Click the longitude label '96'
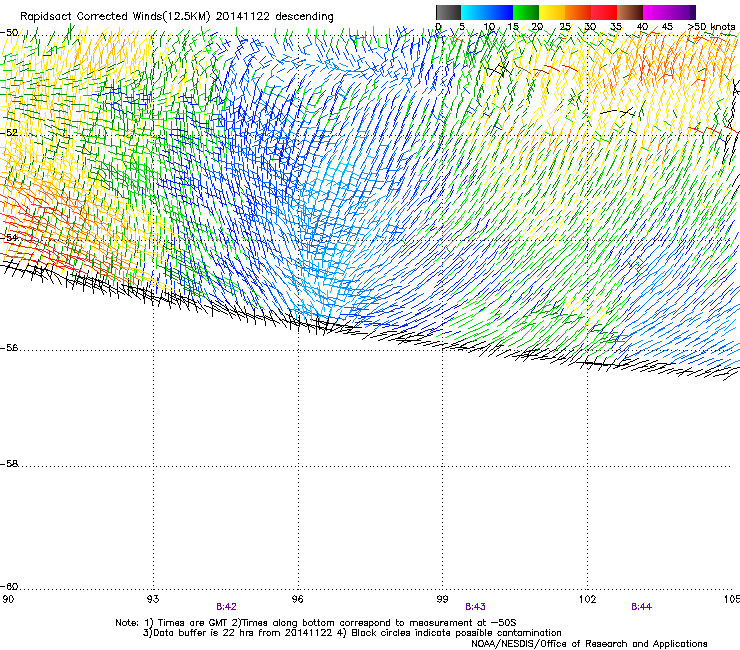This screenshot has height=650, width=740. click(x=298, y=599)
